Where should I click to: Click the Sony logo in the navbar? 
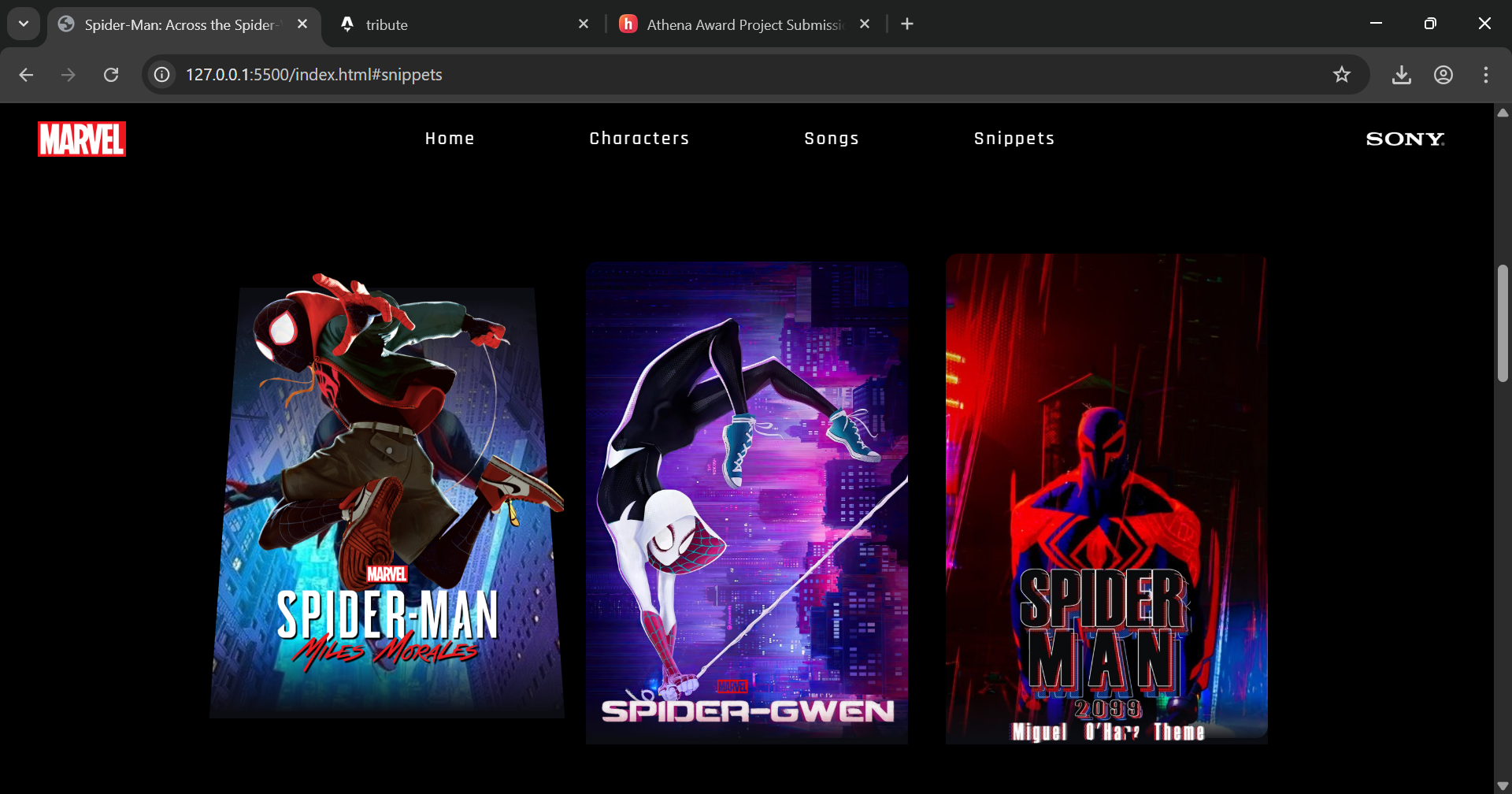pyautogui.click(x=1405, y=139)
